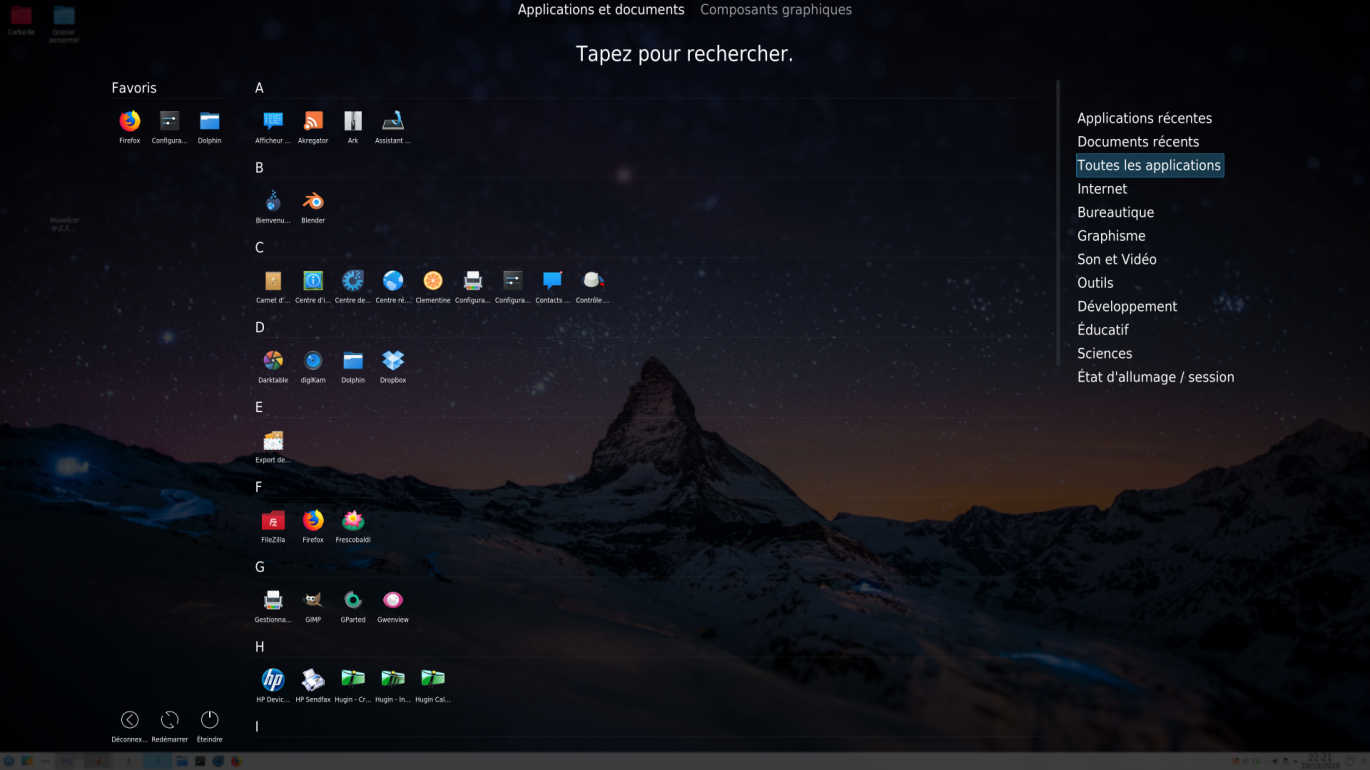Click the Tapez pour rechercher search field
The height and width of the screenshot is (770, 1370).
pyautogui.click(x=685, y=54)
